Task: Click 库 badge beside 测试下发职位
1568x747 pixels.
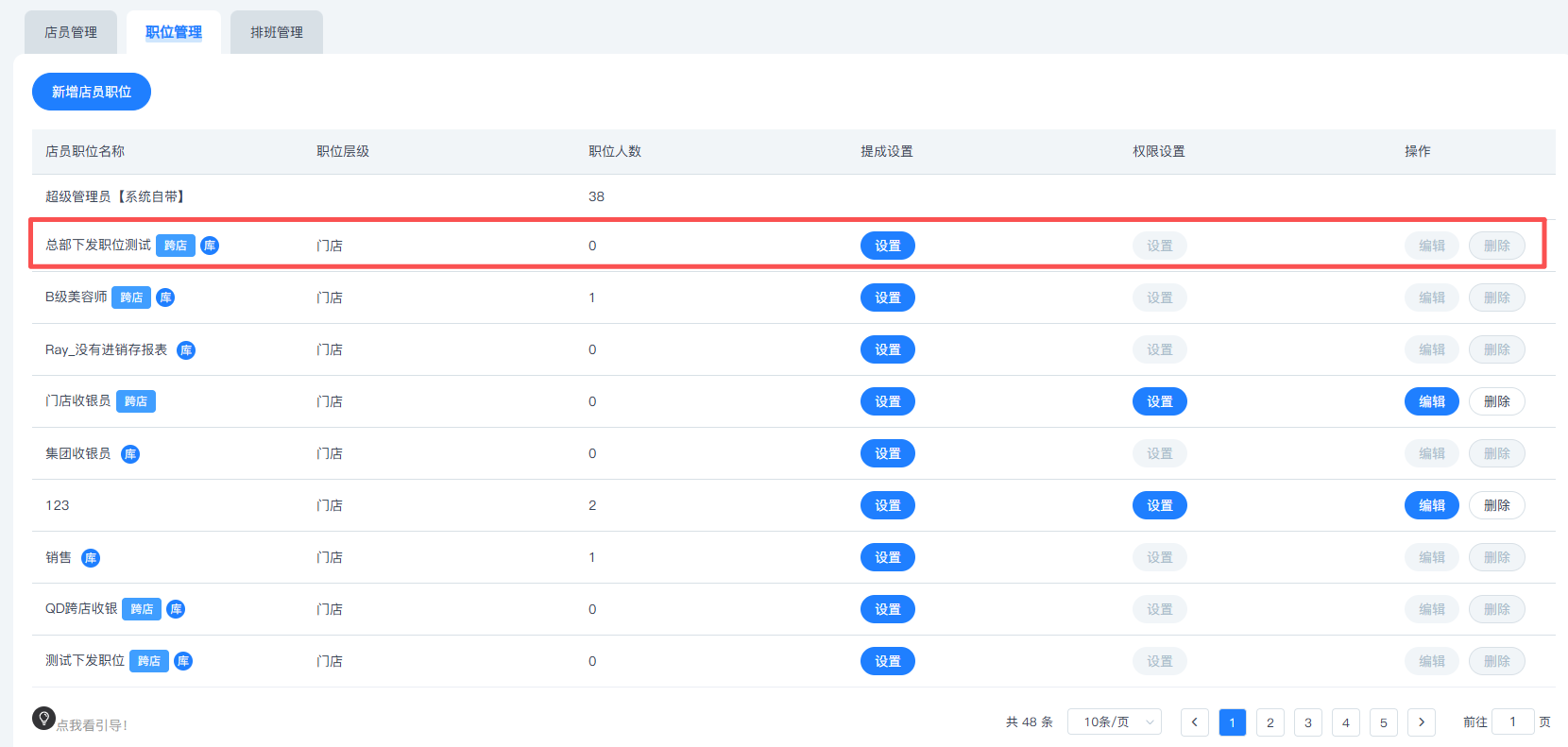Action: (183, 661)
